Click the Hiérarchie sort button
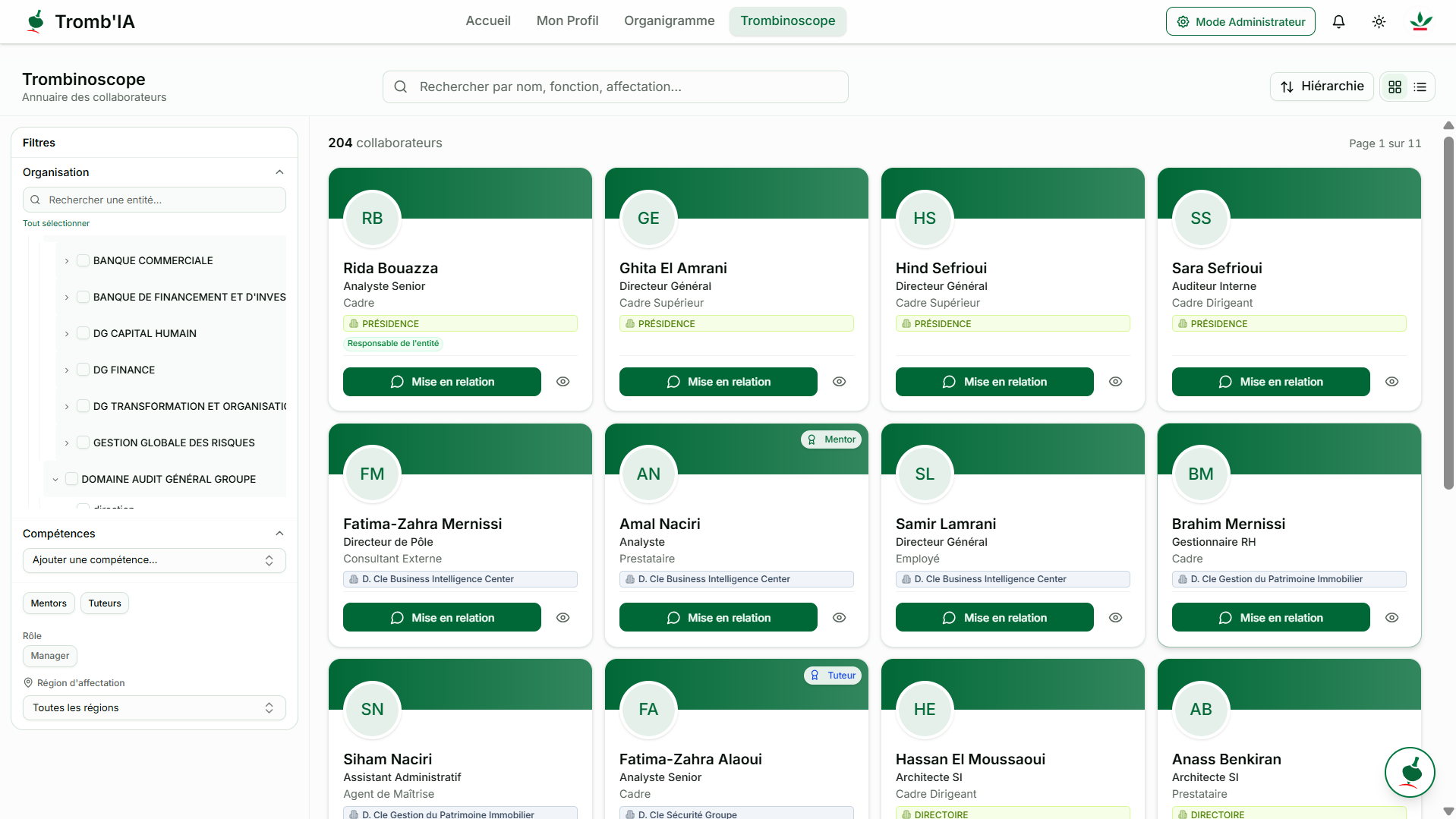1456x819 pixels. click(1322, 87)
